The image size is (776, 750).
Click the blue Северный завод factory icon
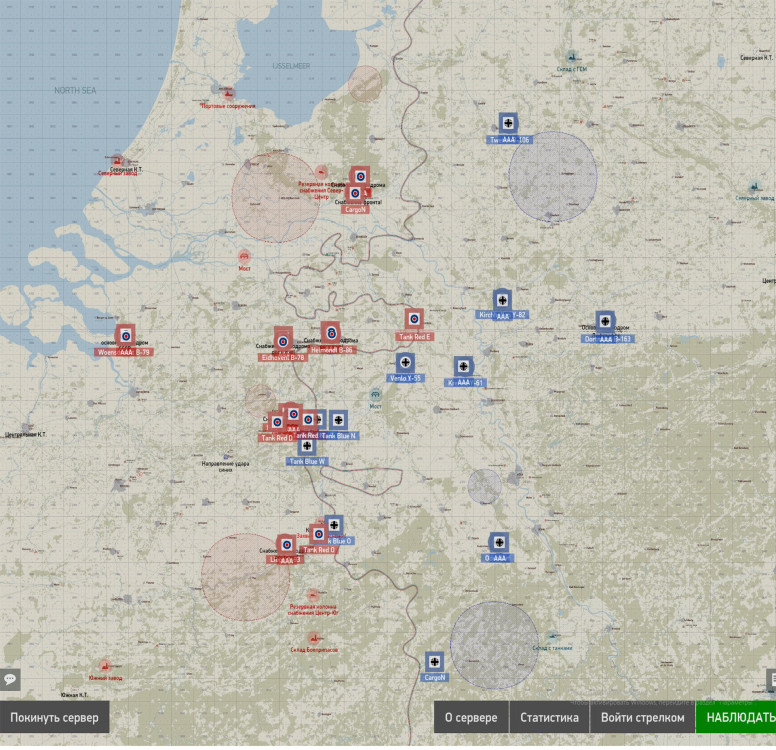coord(755,187)
